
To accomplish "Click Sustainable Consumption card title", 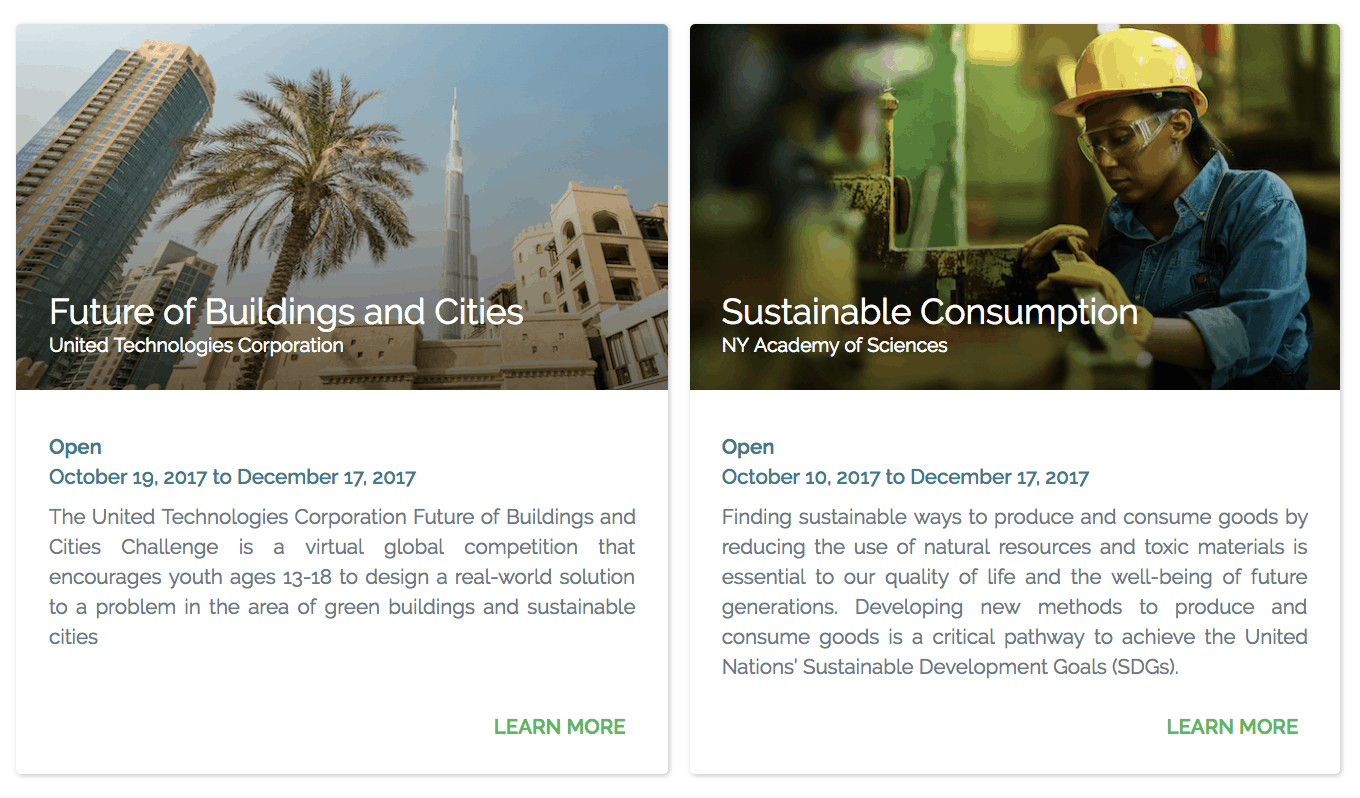I will click(930, 312).
